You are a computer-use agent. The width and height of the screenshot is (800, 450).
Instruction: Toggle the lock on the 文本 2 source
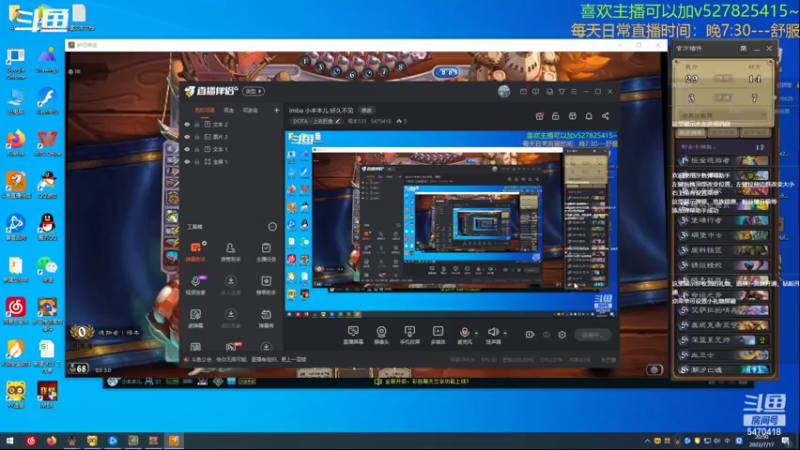point(197,124)
